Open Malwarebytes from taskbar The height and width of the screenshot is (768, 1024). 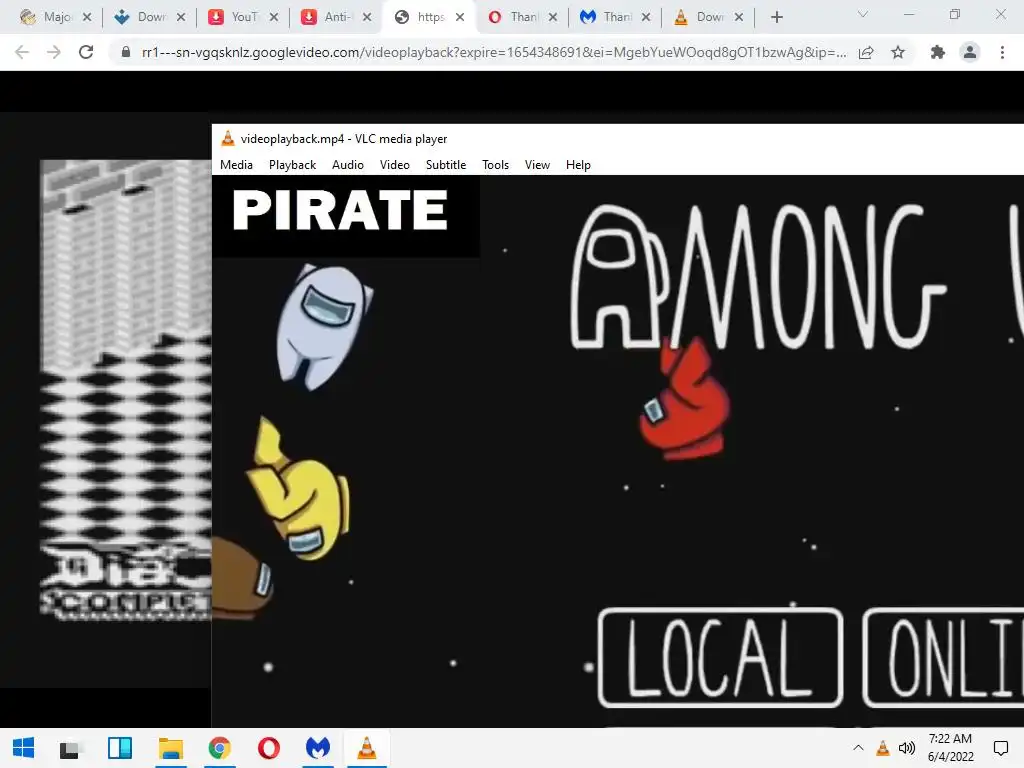(318, 748)
